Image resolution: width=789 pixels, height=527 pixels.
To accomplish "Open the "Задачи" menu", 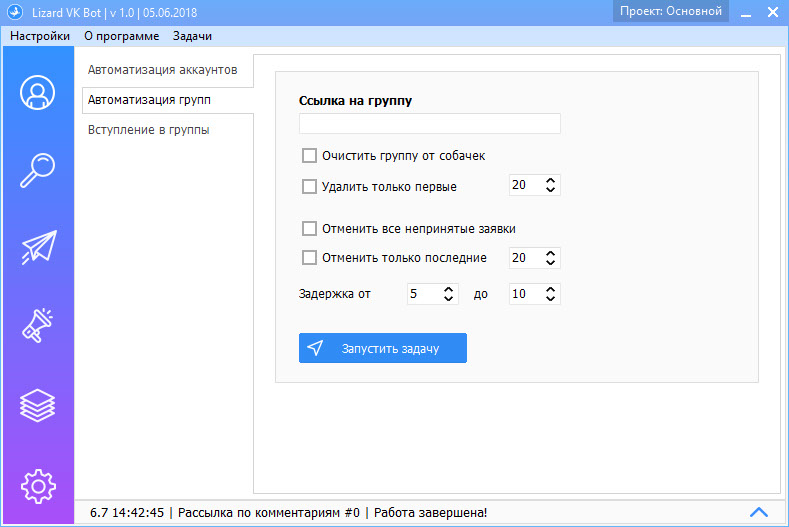I will [192, 36].
